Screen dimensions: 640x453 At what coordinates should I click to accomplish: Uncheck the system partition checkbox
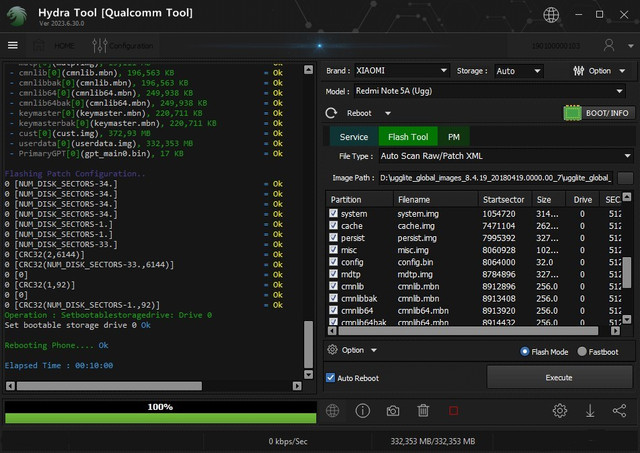coord(333,213)
